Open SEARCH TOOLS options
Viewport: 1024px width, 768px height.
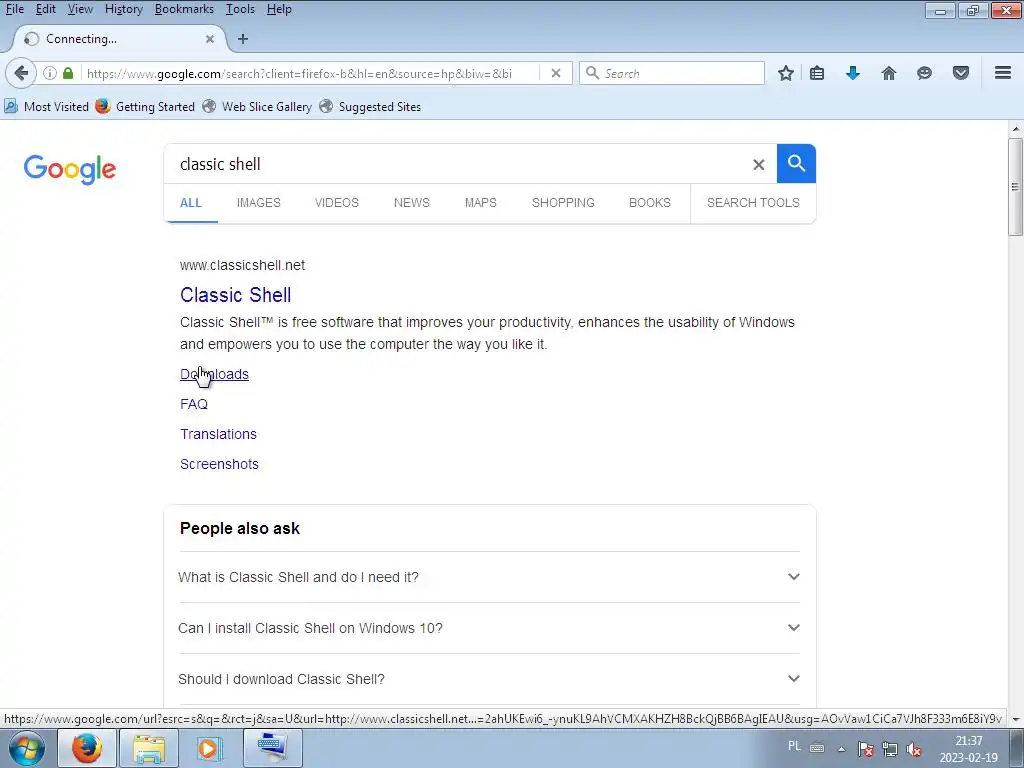[x=753, y=202]
